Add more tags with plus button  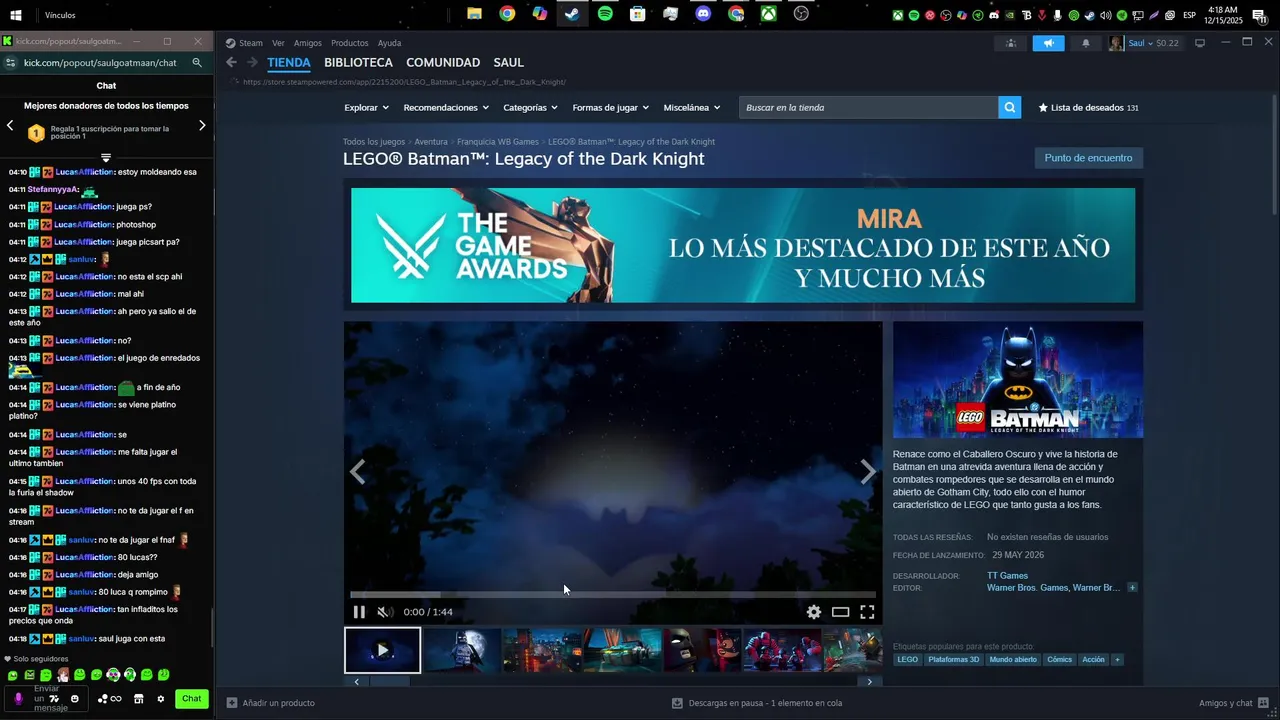[x=1117, y=660]
